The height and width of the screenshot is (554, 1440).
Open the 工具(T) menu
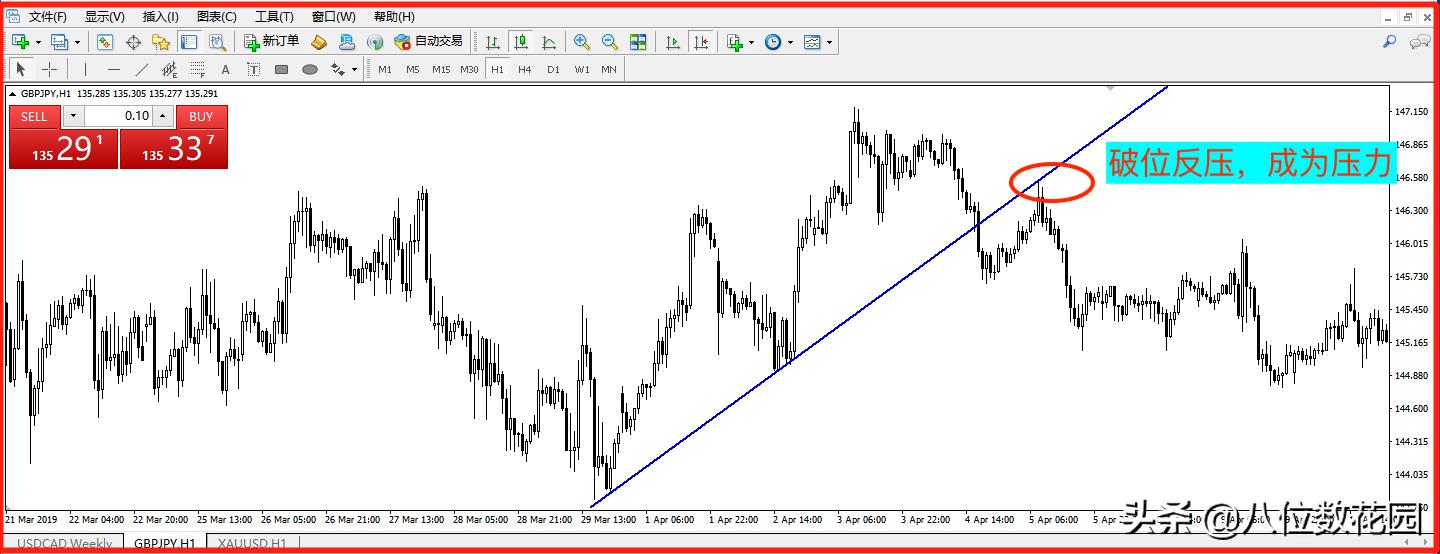click(274, 16)
